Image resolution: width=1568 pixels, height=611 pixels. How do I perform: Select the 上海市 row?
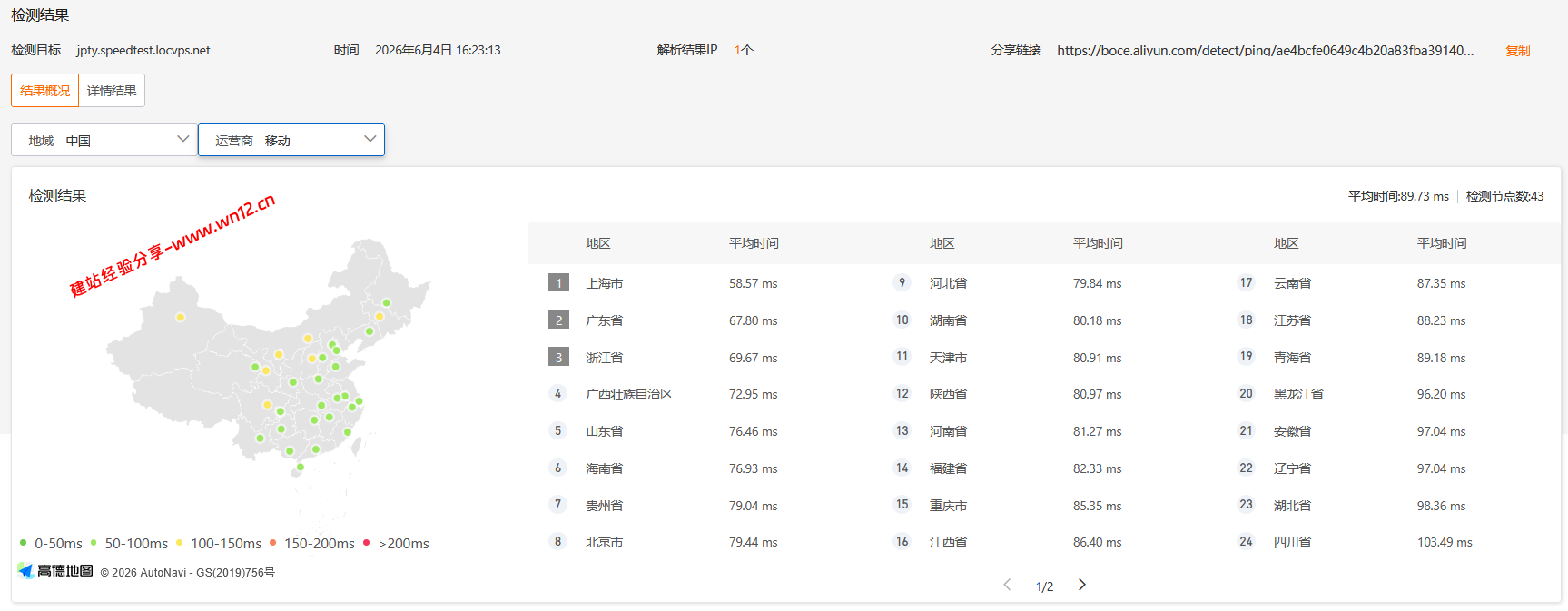(700, 283)
